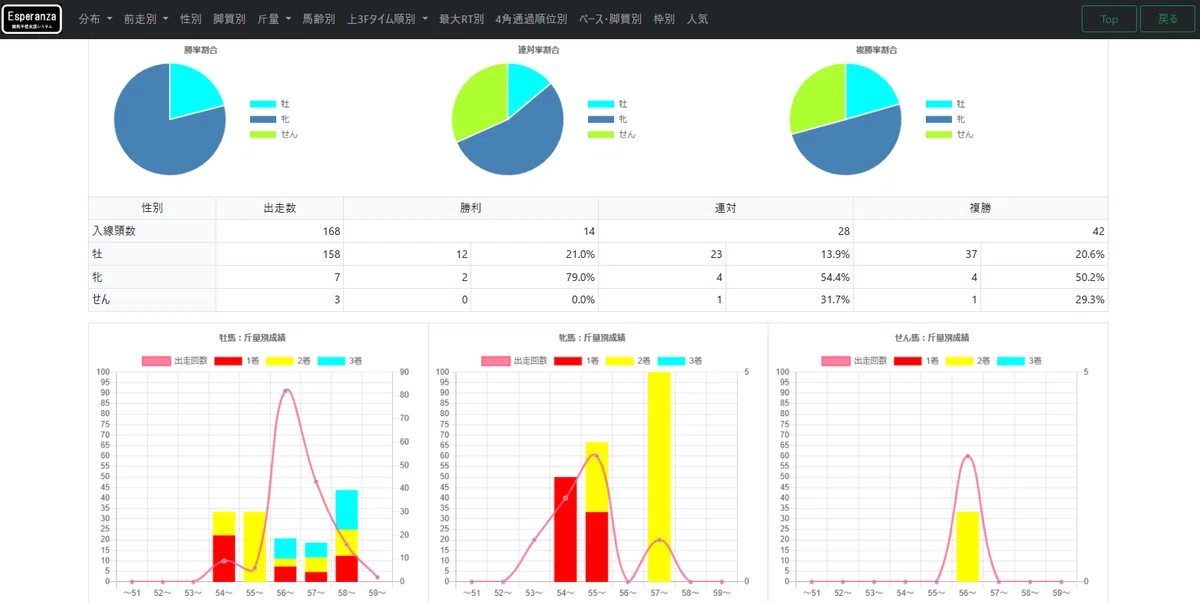
Task: Toggle 牡 legend in 連対率割合 pie chart
Action: (x=608, y=104)
